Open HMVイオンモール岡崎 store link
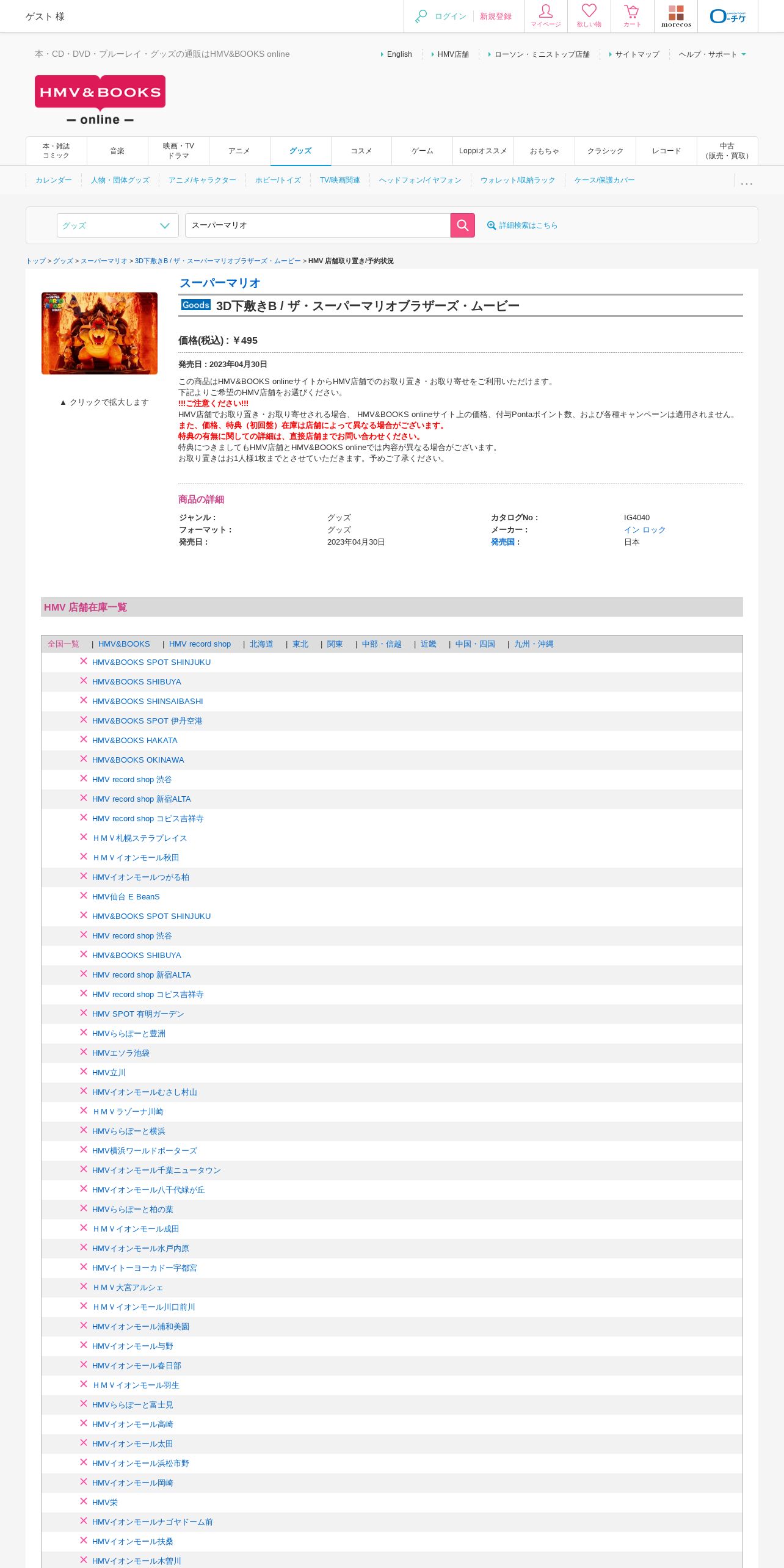 pyautogui.click(x=132, y=1483)
